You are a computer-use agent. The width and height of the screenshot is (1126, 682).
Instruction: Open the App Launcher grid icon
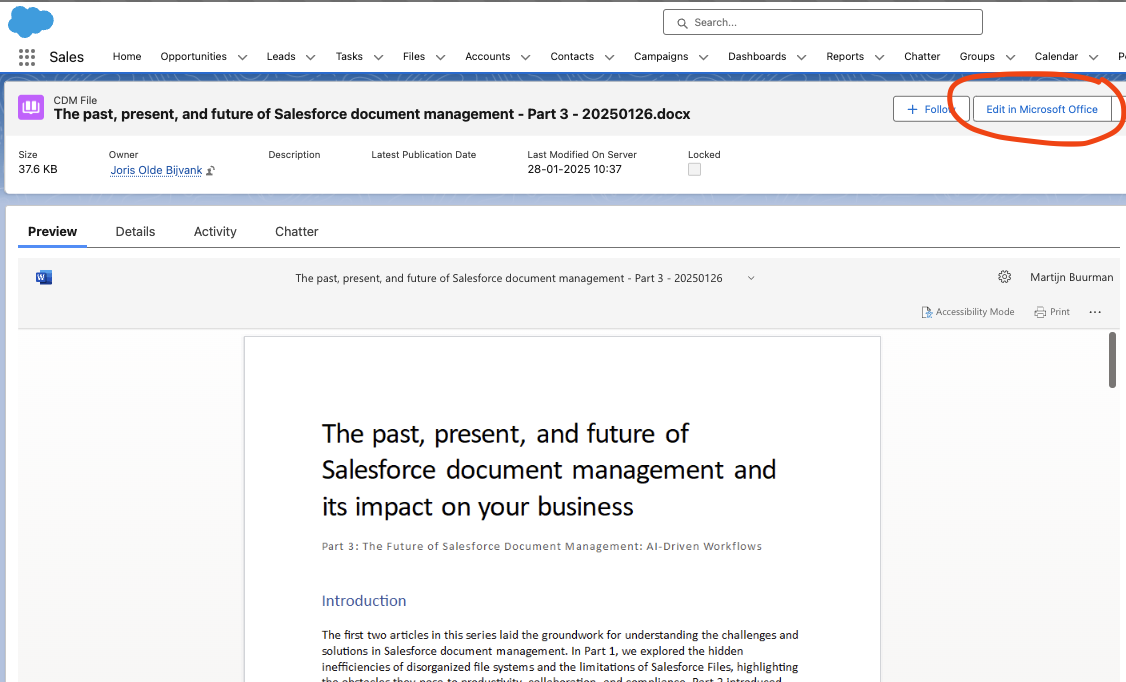click(27, 57)
